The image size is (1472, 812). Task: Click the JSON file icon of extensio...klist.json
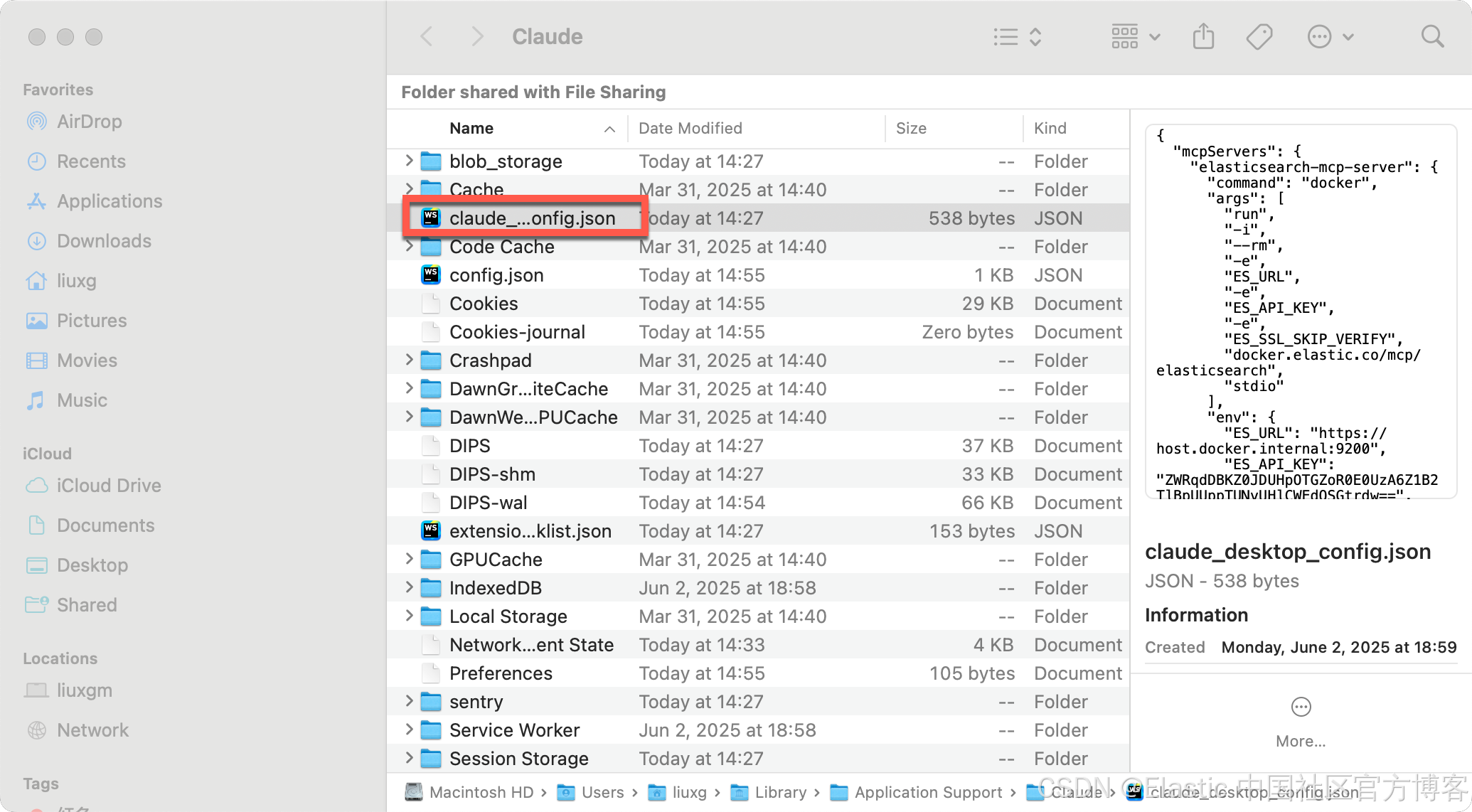(431, 530)
